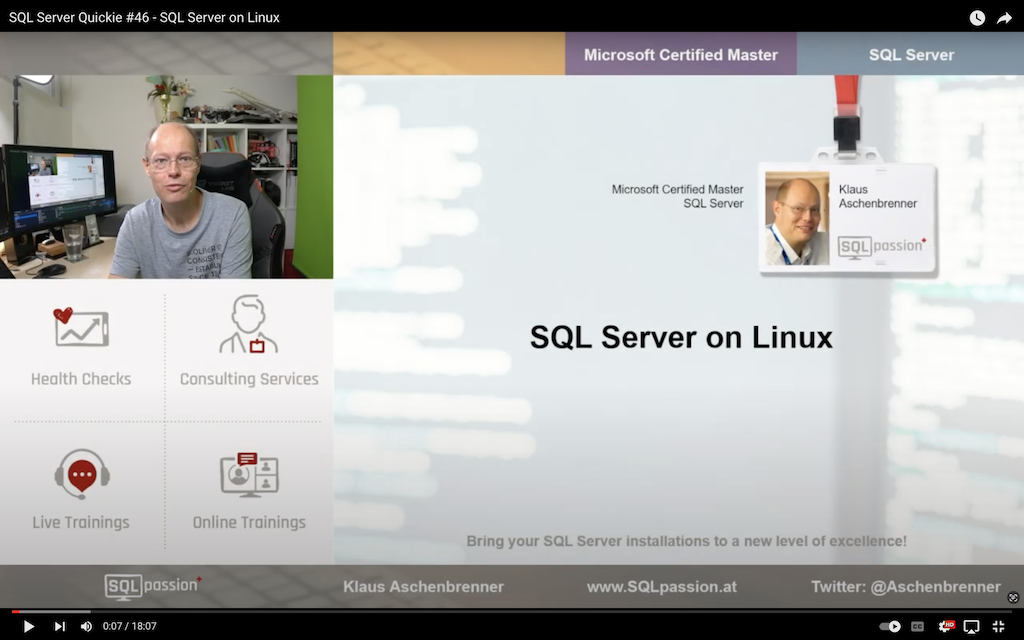Play the video
The image size is (1024, 640).
click(x=28, y=626)
